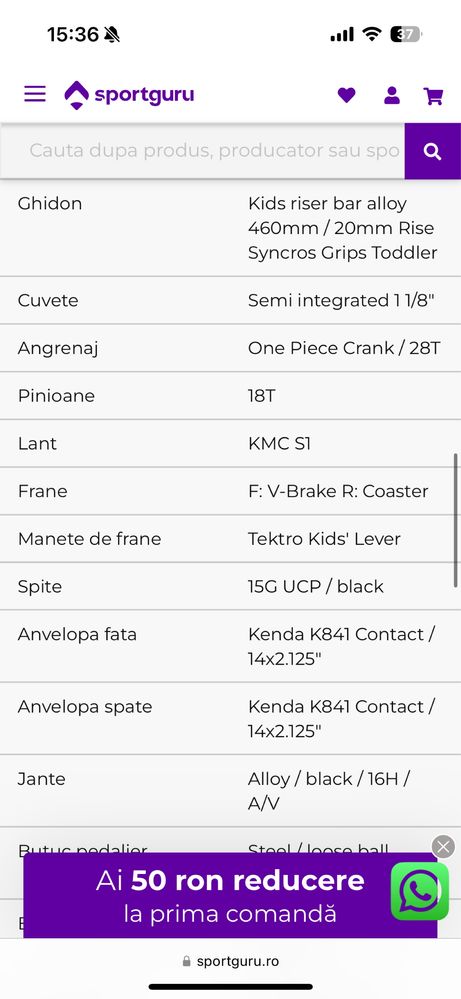Tap the Anvelopa fata row
Viewport: 461px width, 999px height.
point(230,646)
